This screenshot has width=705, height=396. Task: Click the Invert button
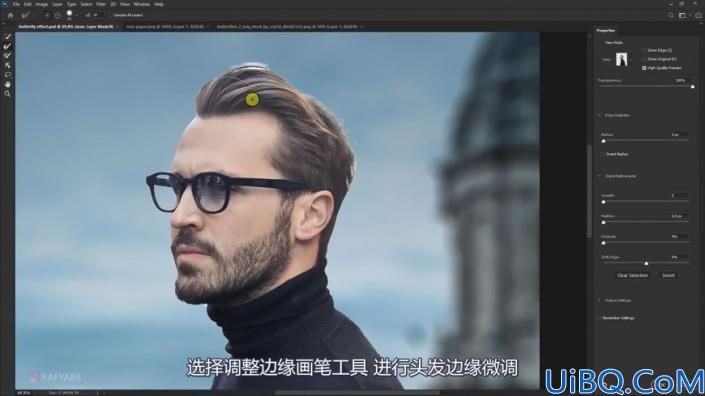668,275
